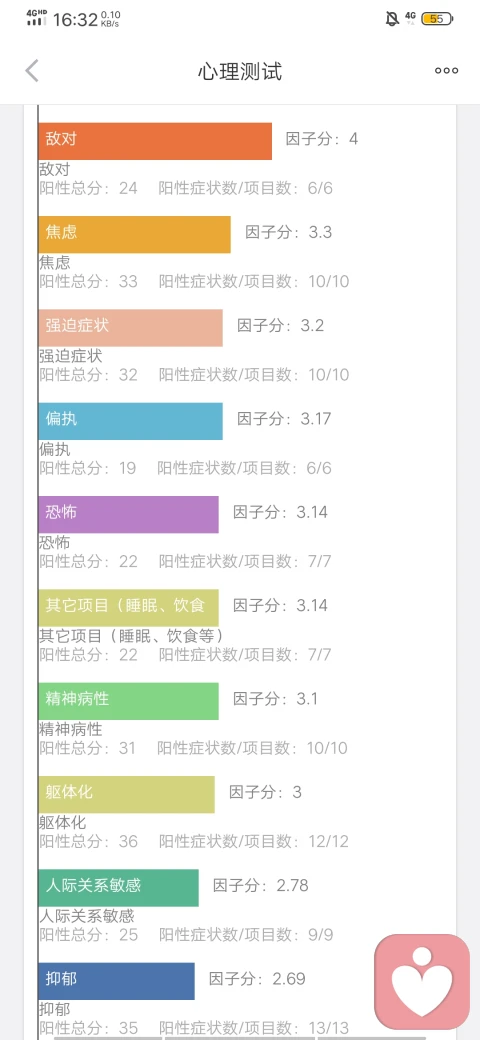The width and height of the screenshot is (480, 1040).
Task: Tap the pink heart floating icon
Action: pyautogui.click(x=422, y=982)
